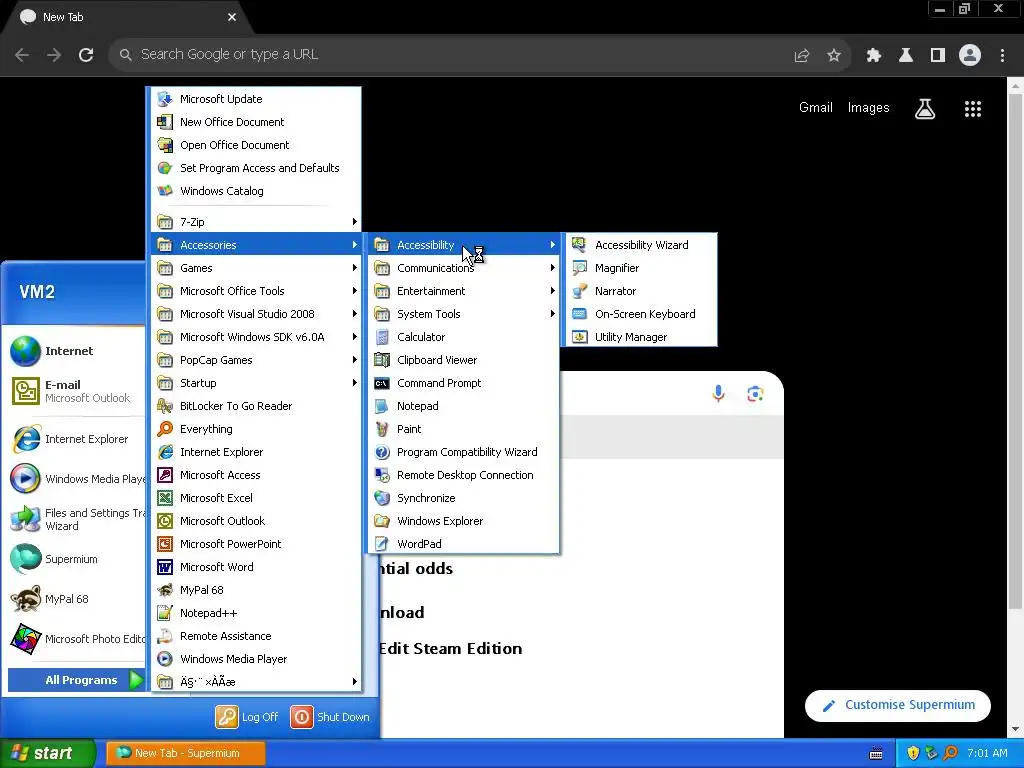Click the Narrator icon

coord(579,291)
